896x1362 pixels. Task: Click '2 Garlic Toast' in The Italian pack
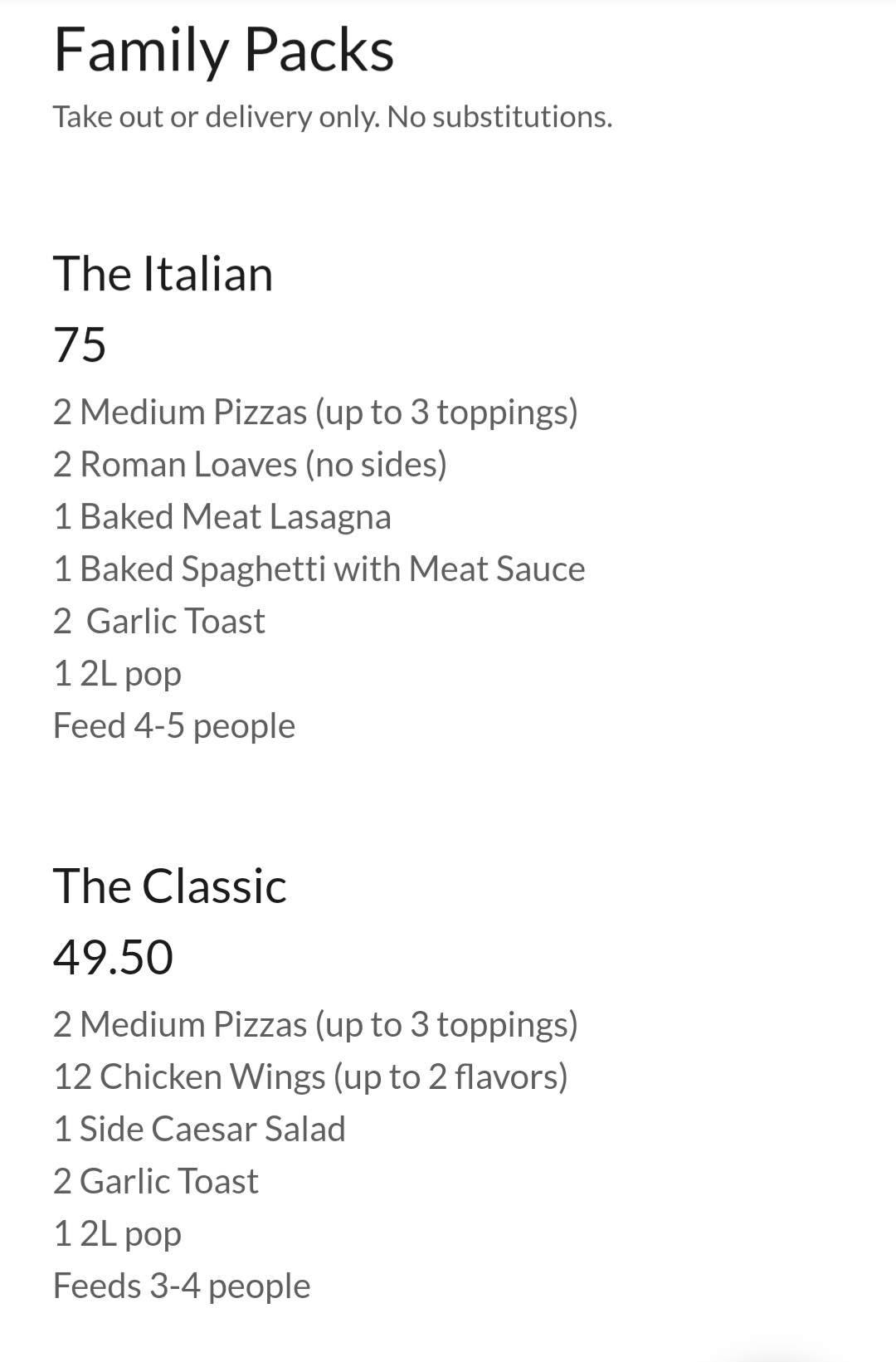coord(158,622)
